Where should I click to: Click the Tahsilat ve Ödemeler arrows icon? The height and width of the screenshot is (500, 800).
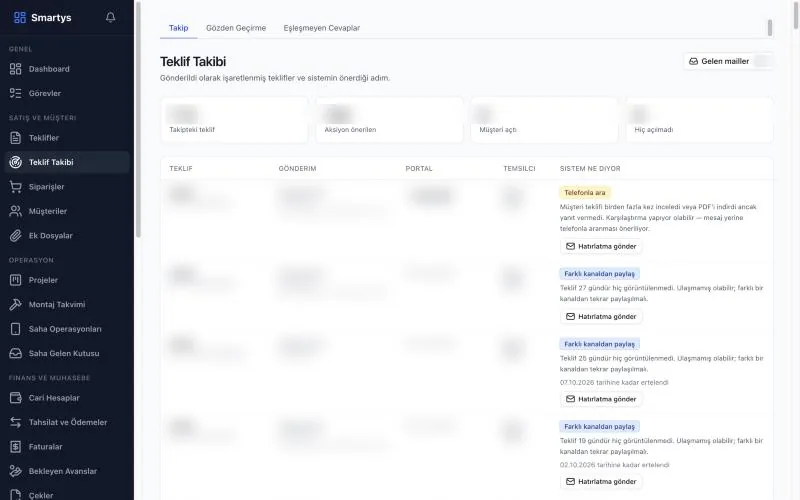pyautogui.click(x=15, y=422)
